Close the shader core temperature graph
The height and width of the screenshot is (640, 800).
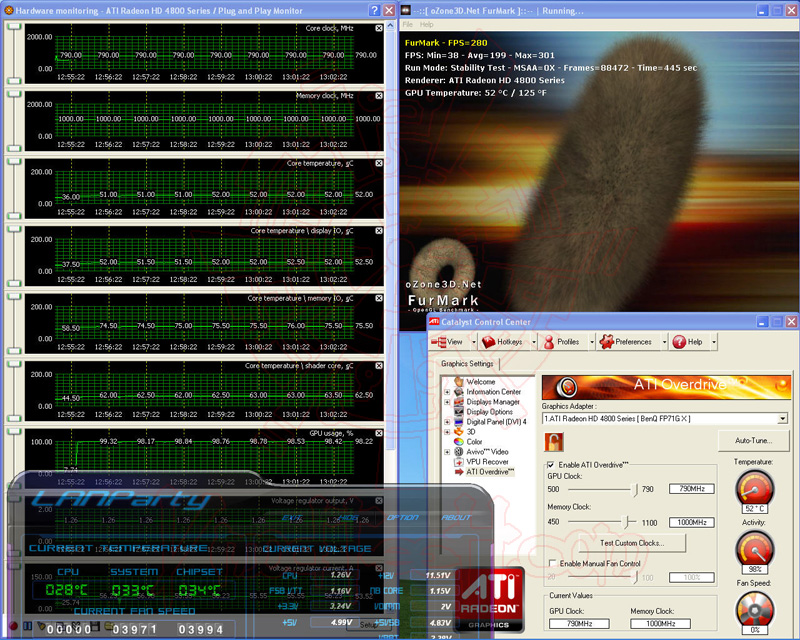pos(379,365)
